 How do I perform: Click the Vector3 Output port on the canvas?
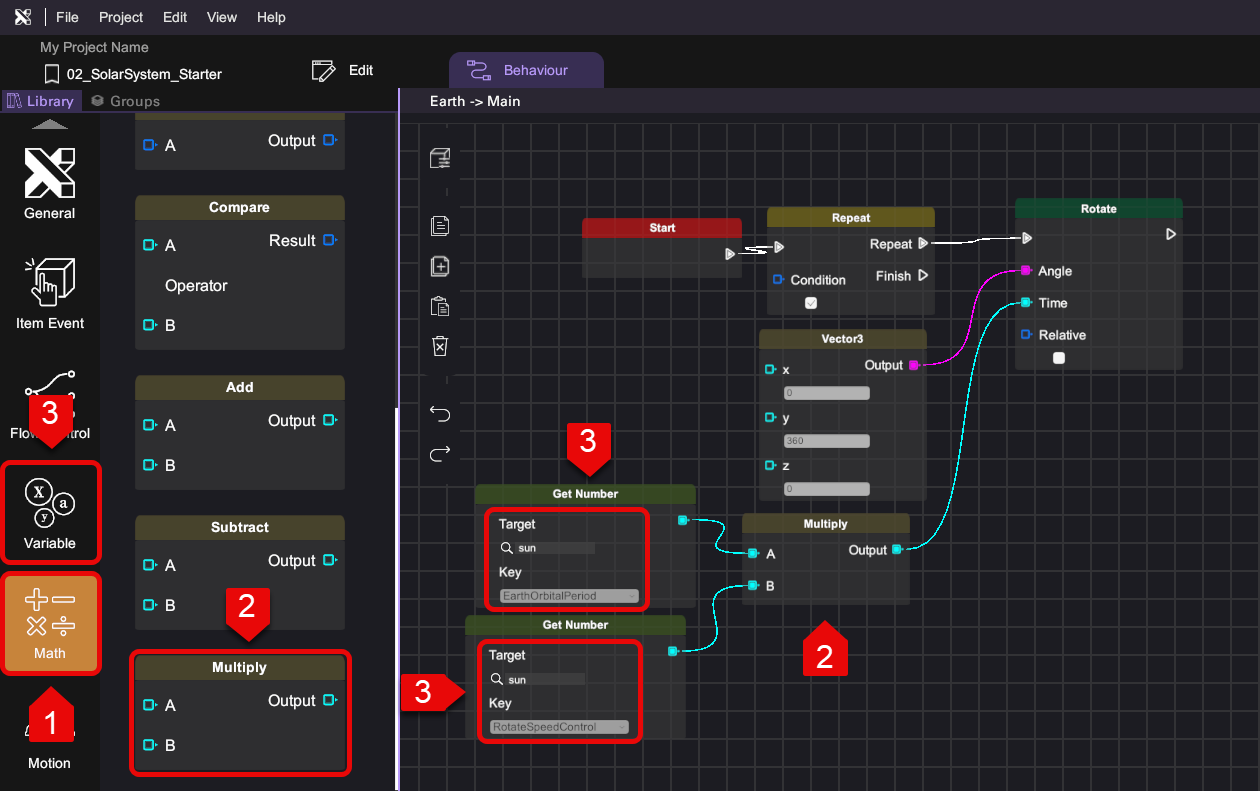point(914,365)
